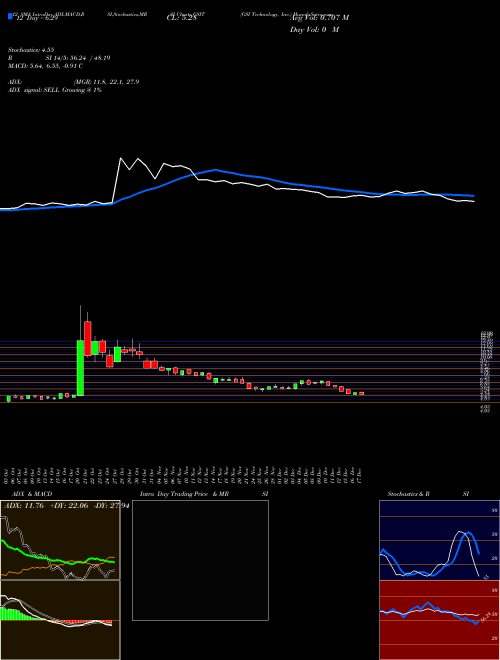Click the blue SMA legend square
This screenshot has width=500, height=660.
coord(10,17)
